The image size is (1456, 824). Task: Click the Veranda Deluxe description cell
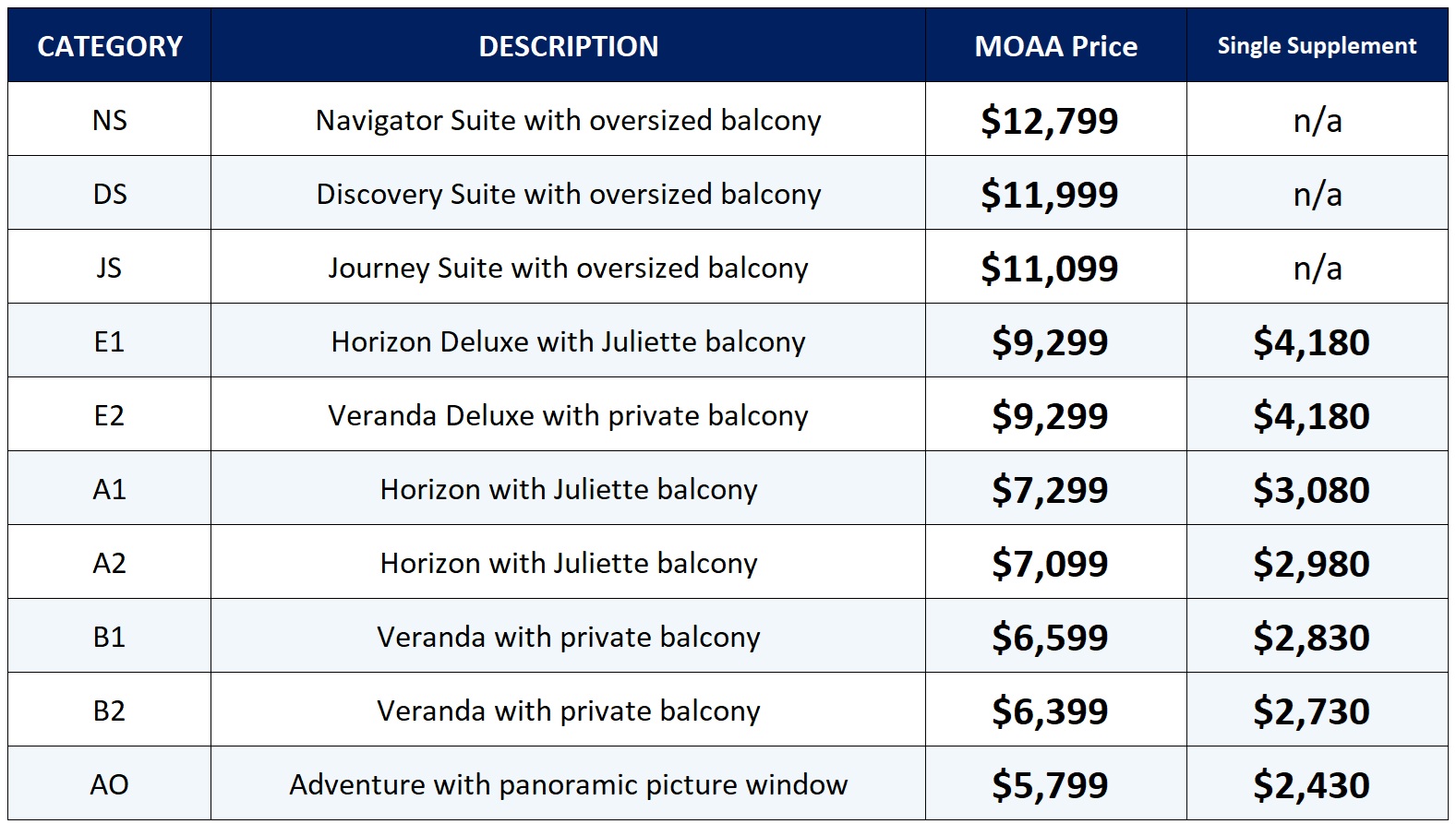[568, 415]
